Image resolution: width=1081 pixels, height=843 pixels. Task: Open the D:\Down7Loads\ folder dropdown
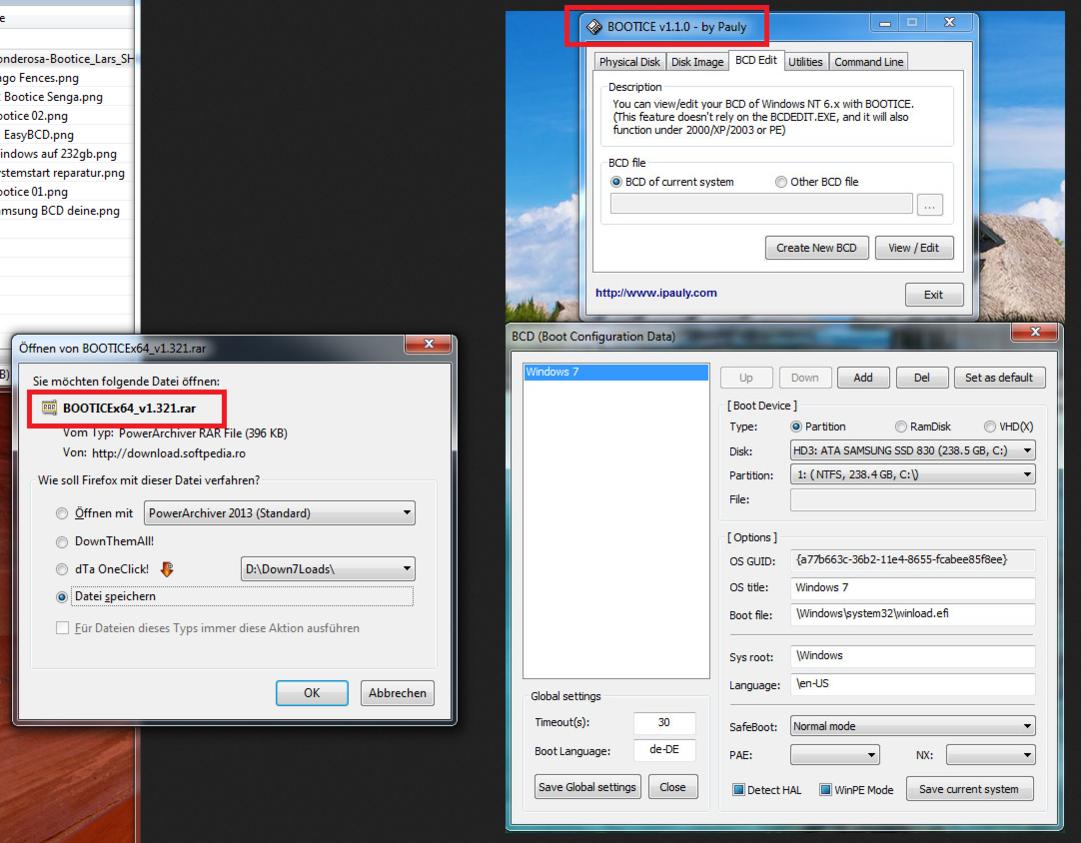point(327,569)
